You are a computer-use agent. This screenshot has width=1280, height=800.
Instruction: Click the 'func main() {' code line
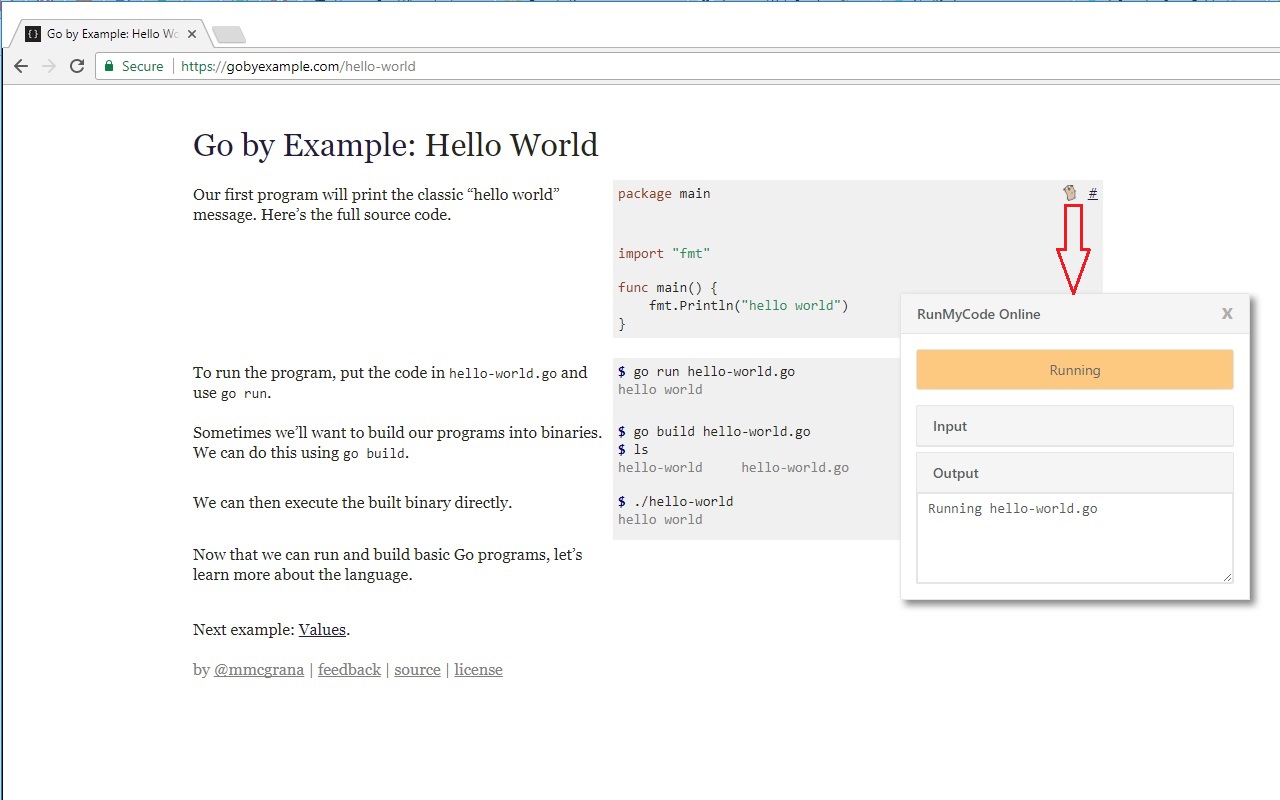pyautogui.click(x=667, y=288)
